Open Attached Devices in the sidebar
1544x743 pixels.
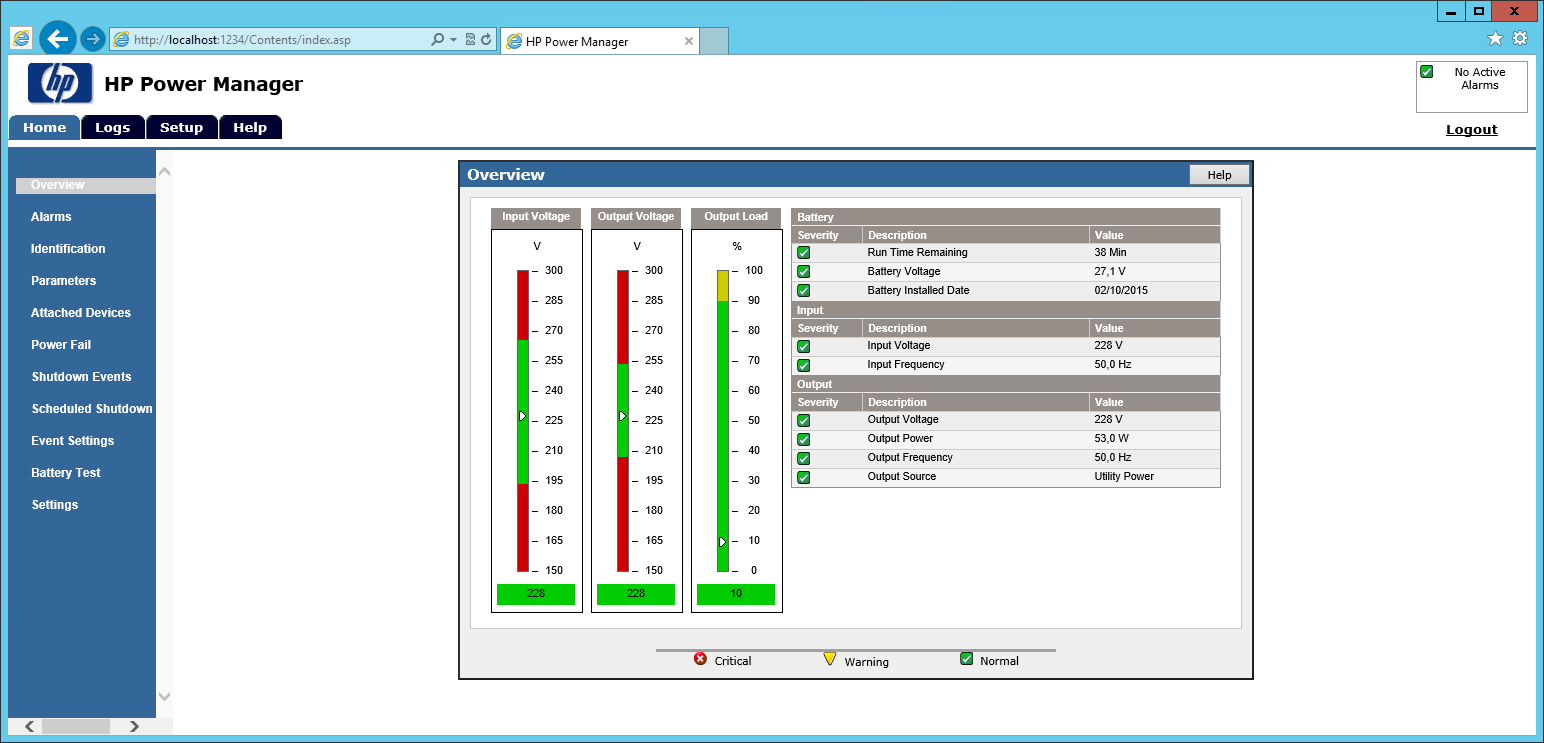click(x=81, y=313)
